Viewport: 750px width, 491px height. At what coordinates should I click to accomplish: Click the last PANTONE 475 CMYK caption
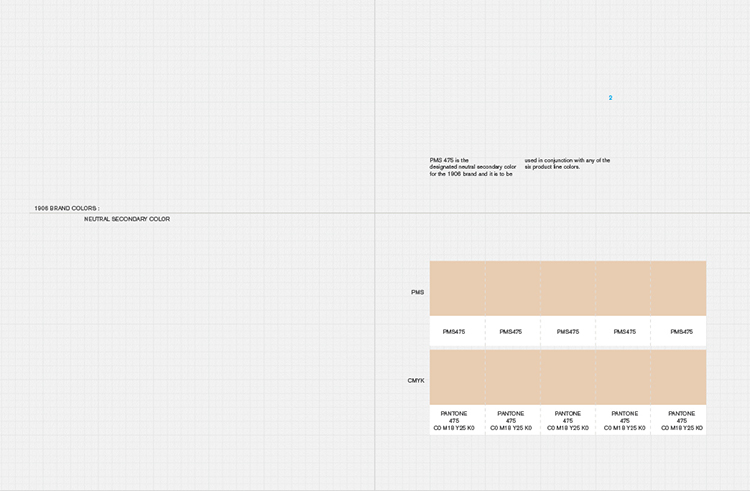click(x=681, y=420)
